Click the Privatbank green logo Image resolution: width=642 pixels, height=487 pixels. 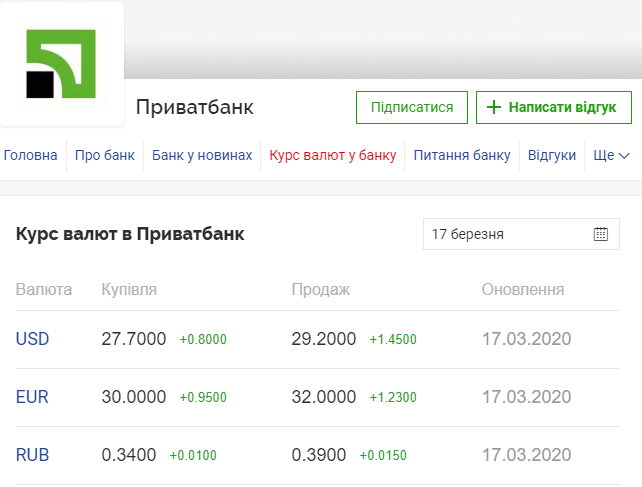61,64
